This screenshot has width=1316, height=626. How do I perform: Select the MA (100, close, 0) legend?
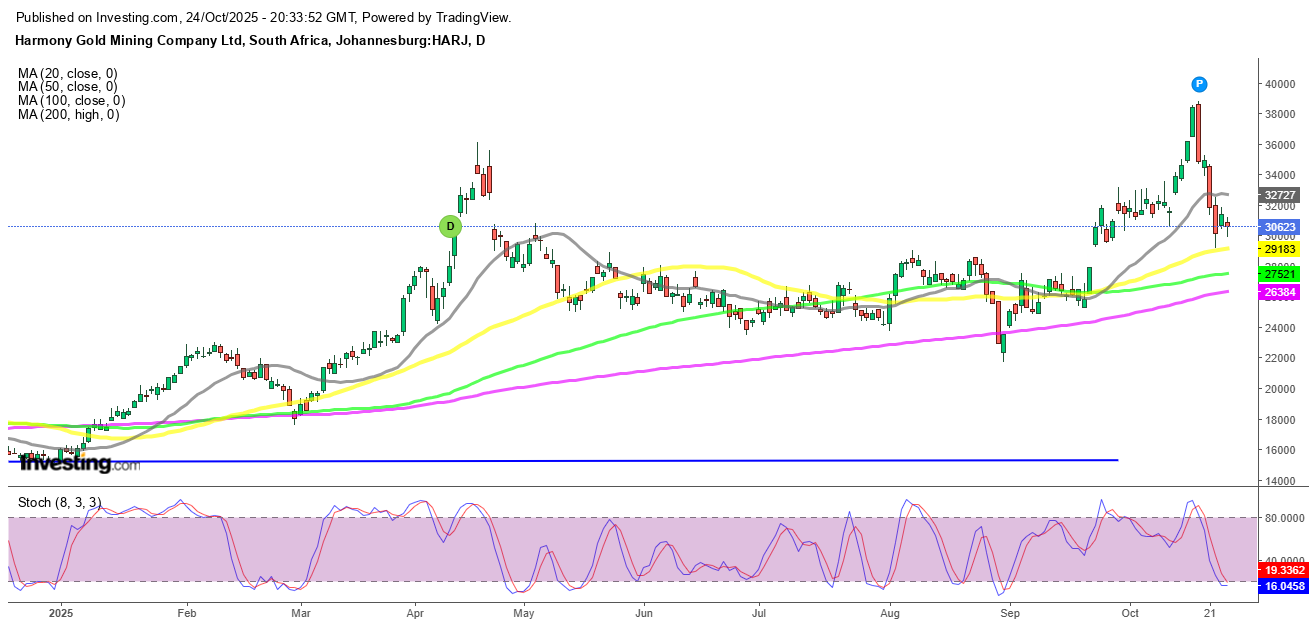point(71,101)
